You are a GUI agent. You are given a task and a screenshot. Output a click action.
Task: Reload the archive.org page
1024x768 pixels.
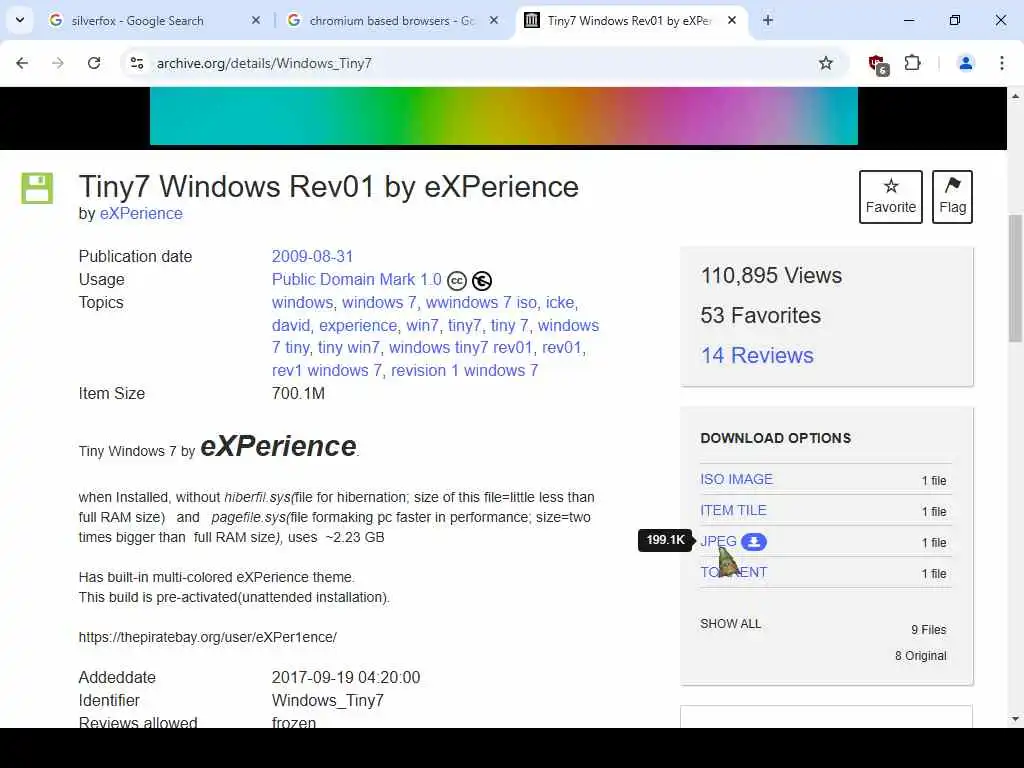pyautogui.click(x=94, y=63)
